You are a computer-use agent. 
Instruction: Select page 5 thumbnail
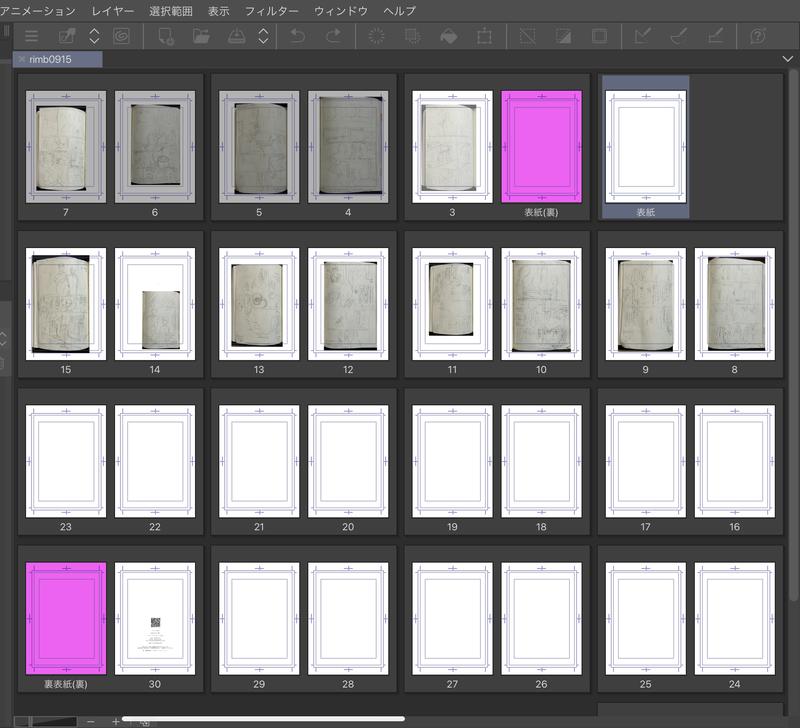click(259, 147)
